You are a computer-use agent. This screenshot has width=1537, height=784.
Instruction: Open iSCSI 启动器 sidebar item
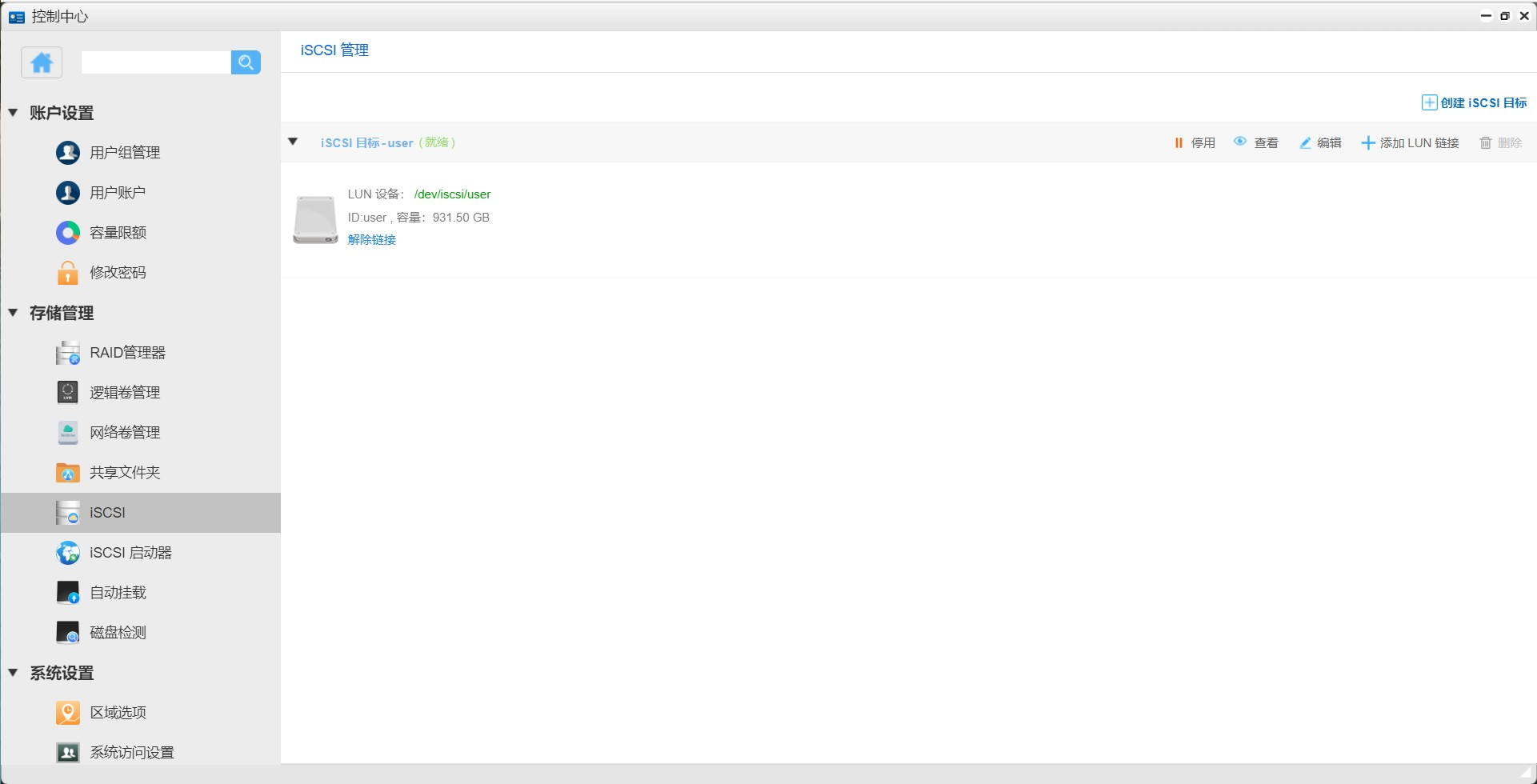[x=130, y=553]
